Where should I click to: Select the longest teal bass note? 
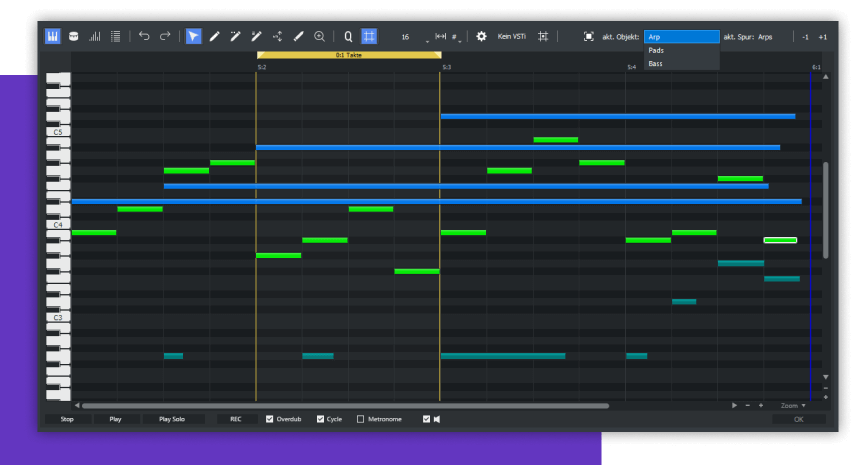coord(503,356)
